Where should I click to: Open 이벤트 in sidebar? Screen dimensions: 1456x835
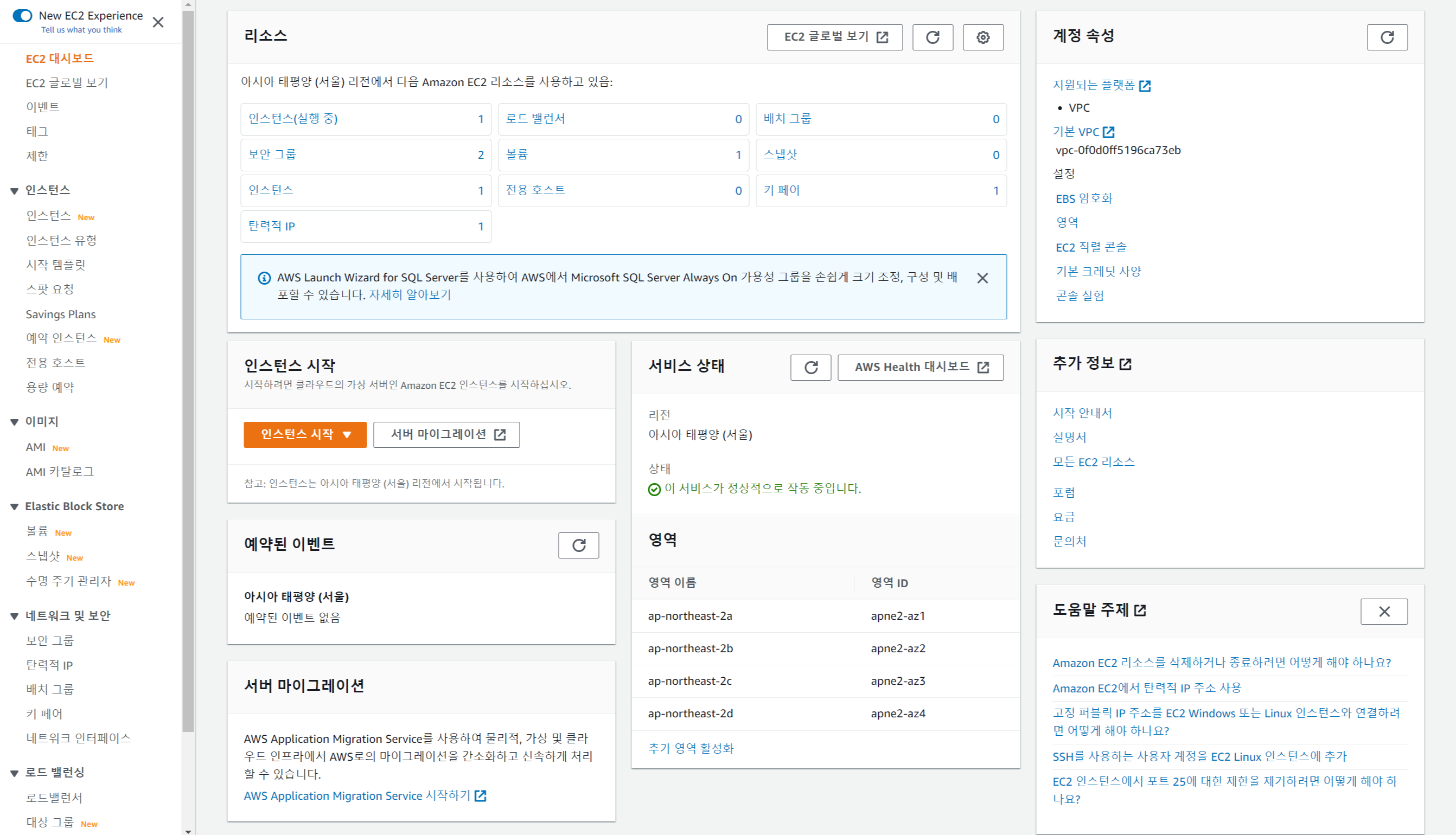pos(42,107)
